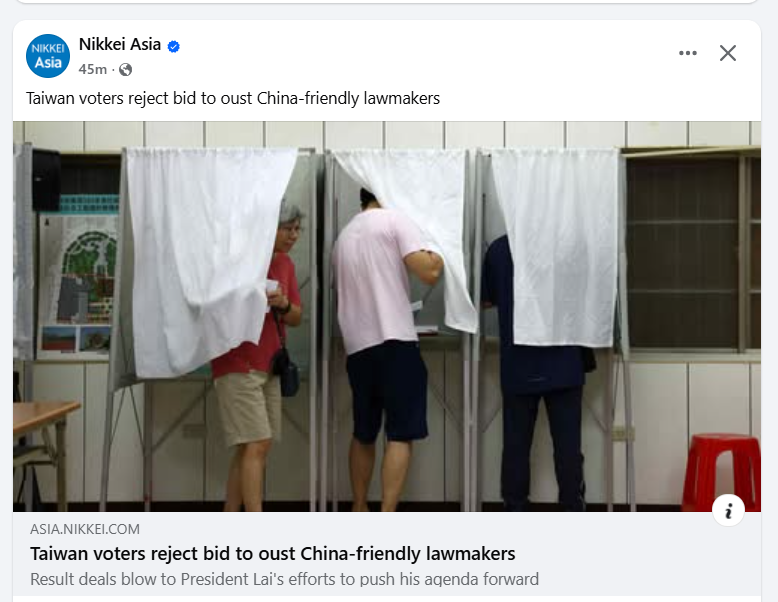Open the Nikkei Asia page name link

click(120, 44)
